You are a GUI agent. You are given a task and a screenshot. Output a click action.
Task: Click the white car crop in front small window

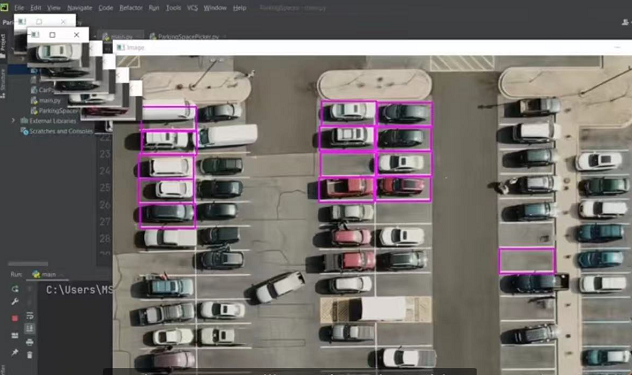click(58, 52)
